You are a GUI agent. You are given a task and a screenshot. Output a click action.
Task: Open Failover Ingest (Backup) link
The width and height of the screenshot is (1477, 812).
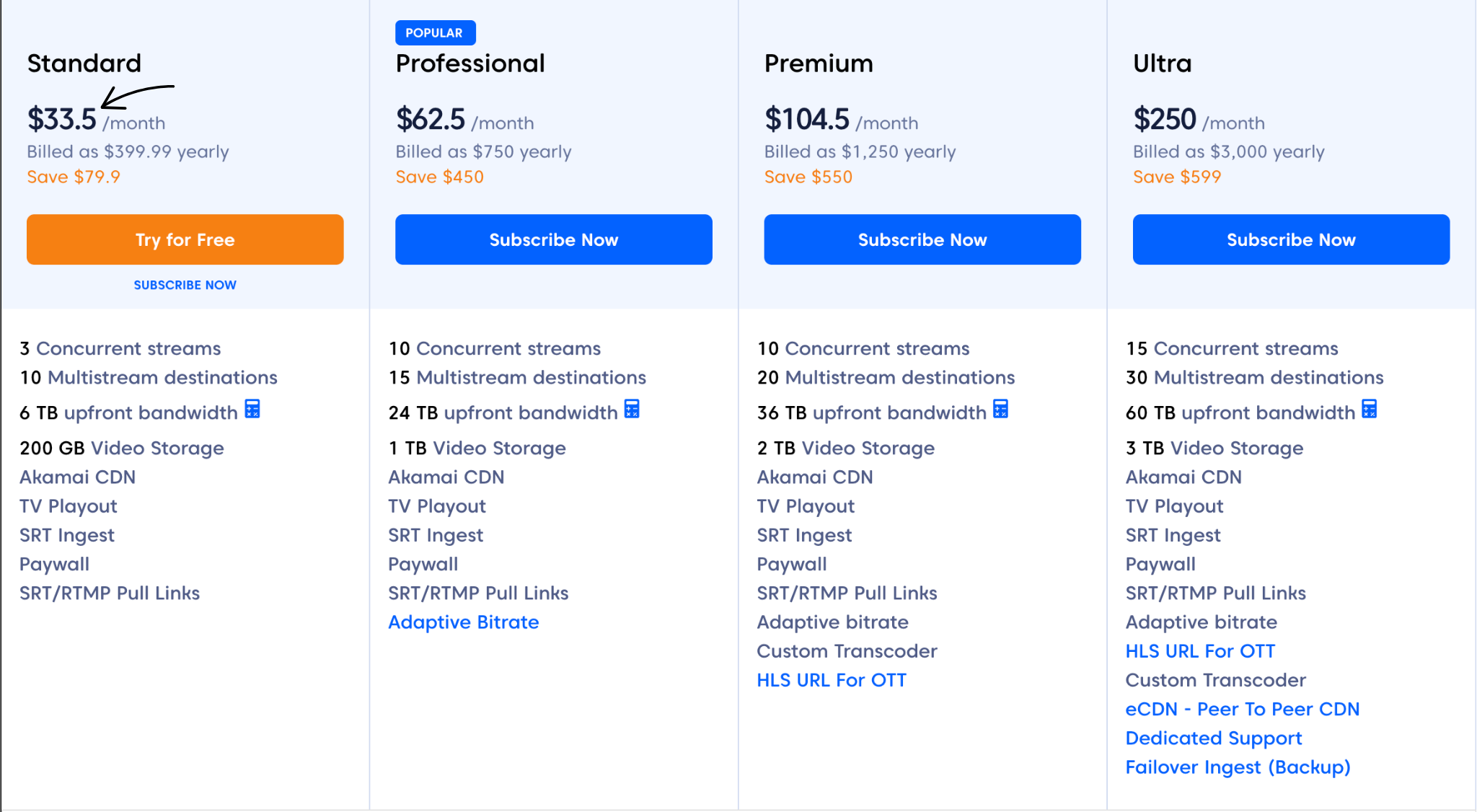click(x=1238, y=767)
